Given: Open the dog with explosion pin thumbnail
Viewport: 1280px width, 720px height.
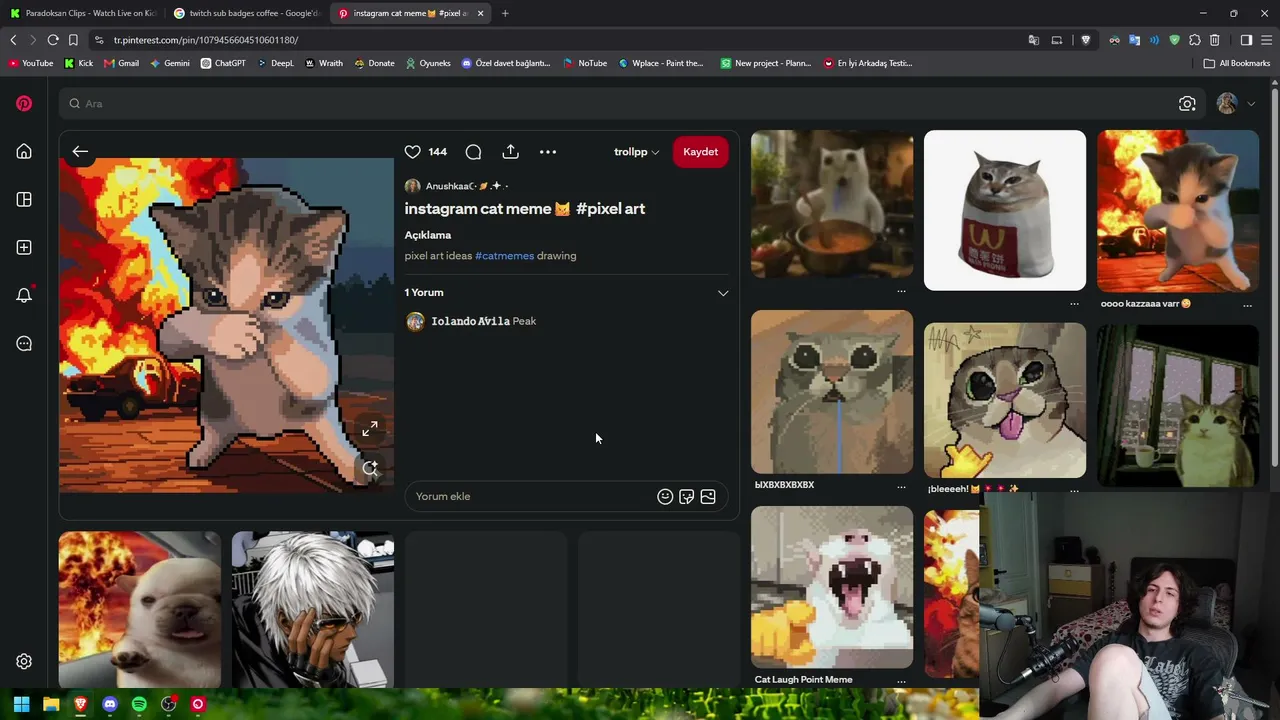Looking at the screenshot, I should (140, 609).
